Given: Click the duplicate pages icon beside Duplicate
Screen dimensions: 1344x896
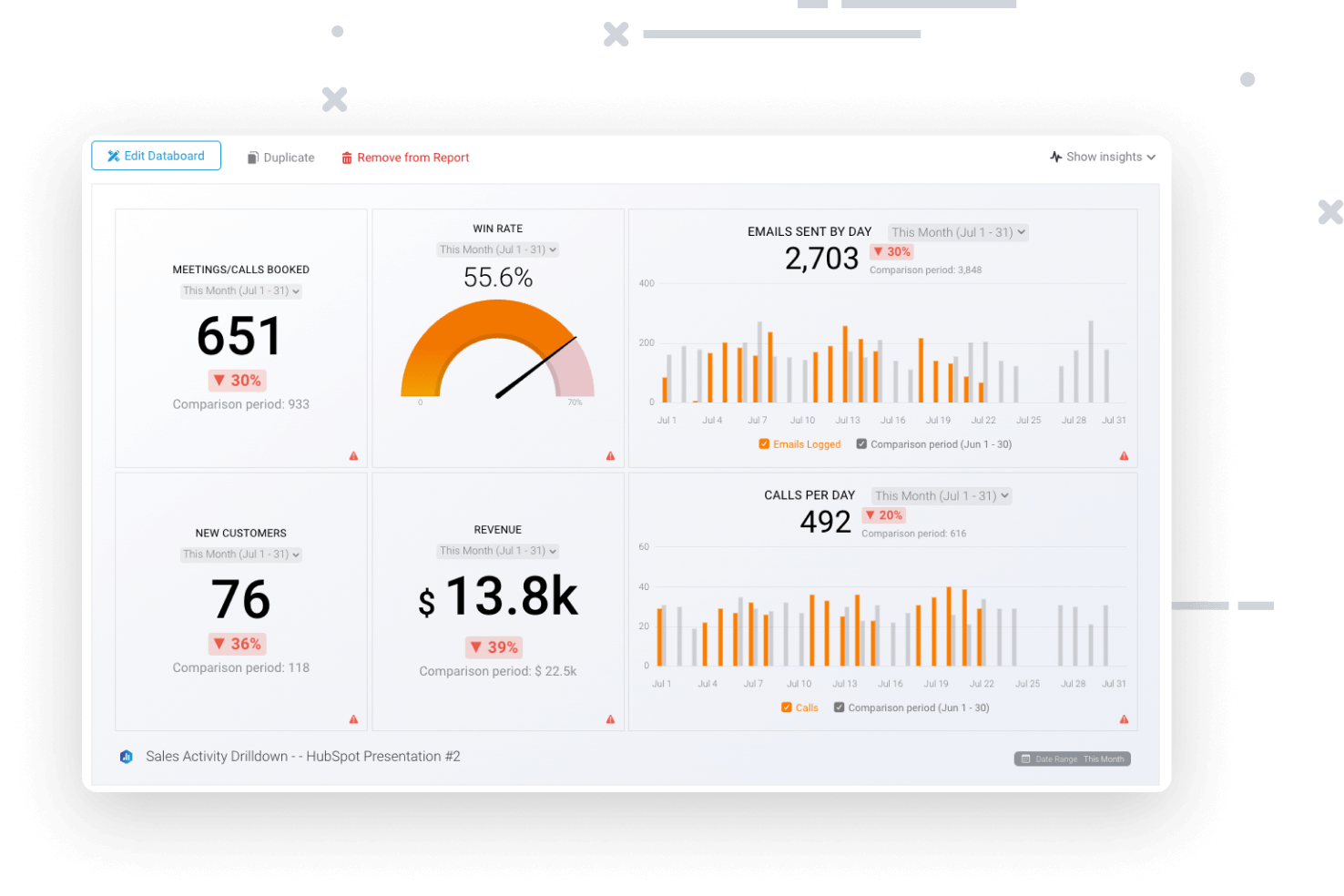Looking at the screenshot, I should click(251, 157).
